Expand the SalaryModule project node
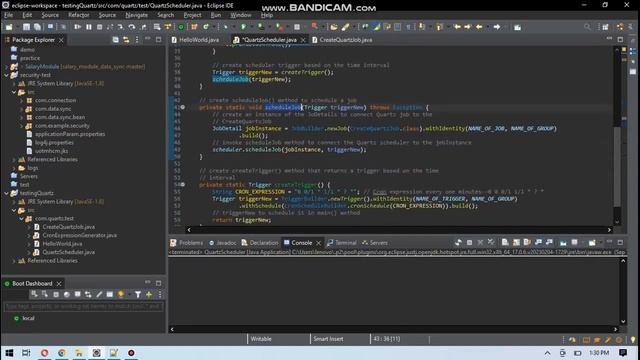 7,67
